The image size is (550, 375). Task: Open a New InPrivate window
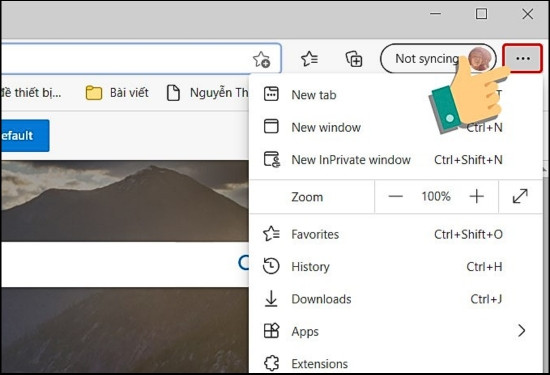click(396, 160)
